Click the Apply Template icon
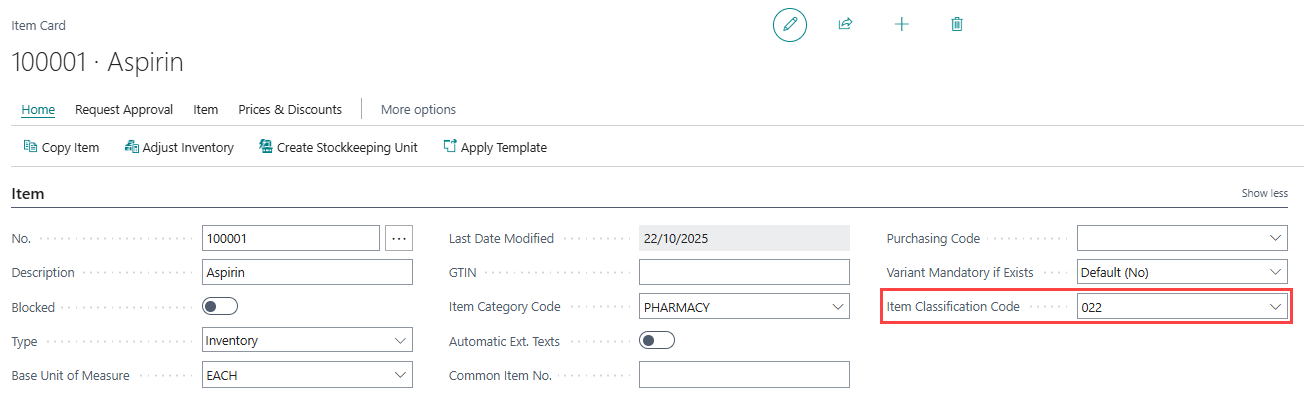Image resolution: width=1304 pixels, height=420 pixels. (450, 147)
